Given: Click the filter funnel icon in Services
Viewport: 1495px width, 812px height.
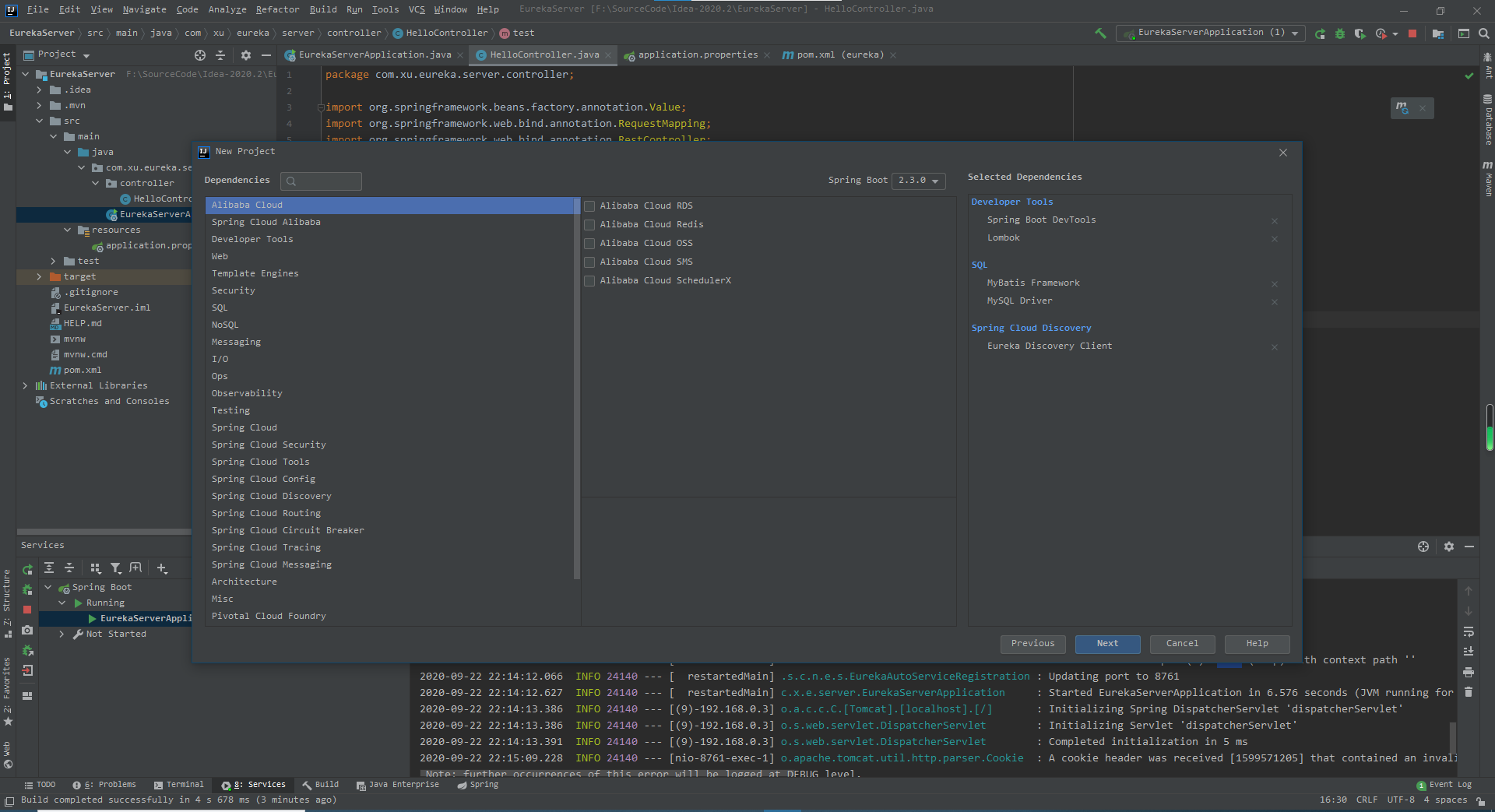Looking at the screenshot, I should click(116, 568).
